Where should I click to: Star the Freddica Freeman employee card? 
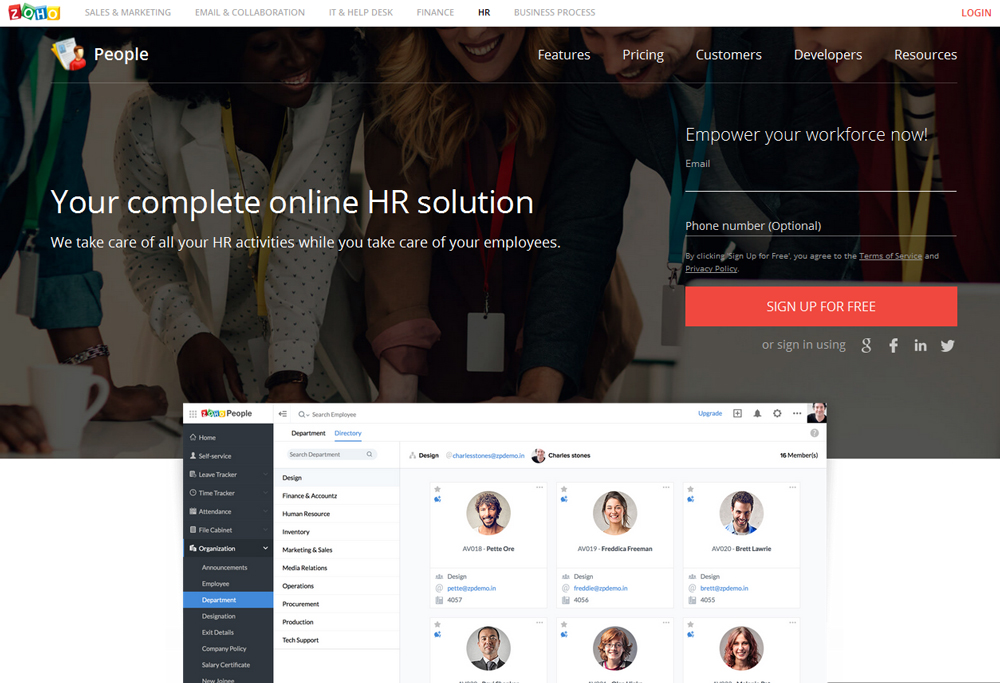564,489
